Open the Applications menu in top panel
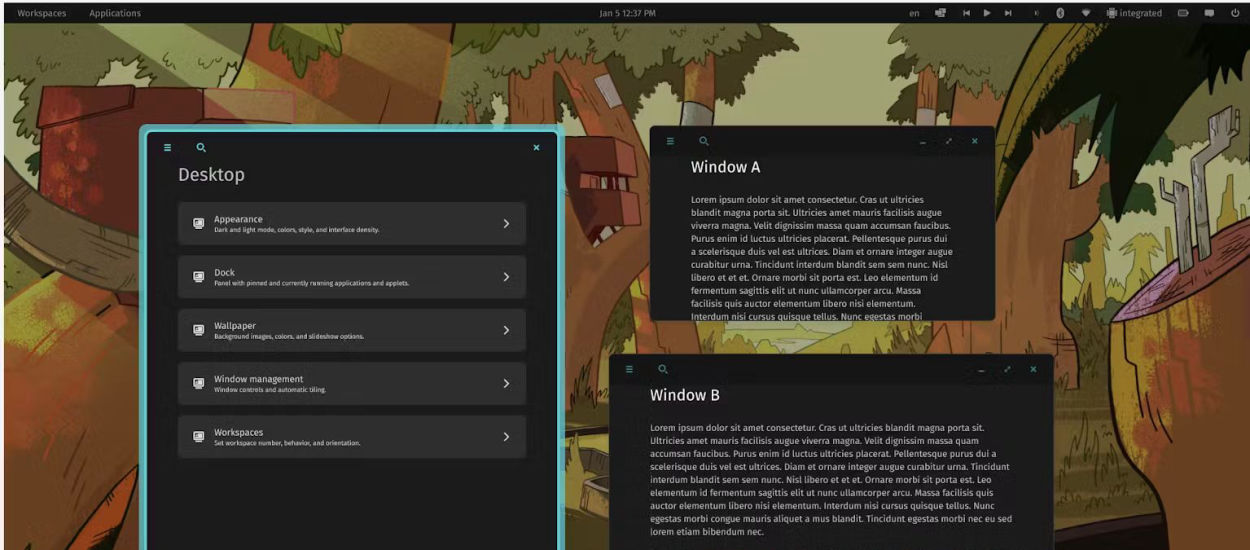The width and height of the screenshot is (1250, 550). [x=115, y=13]
